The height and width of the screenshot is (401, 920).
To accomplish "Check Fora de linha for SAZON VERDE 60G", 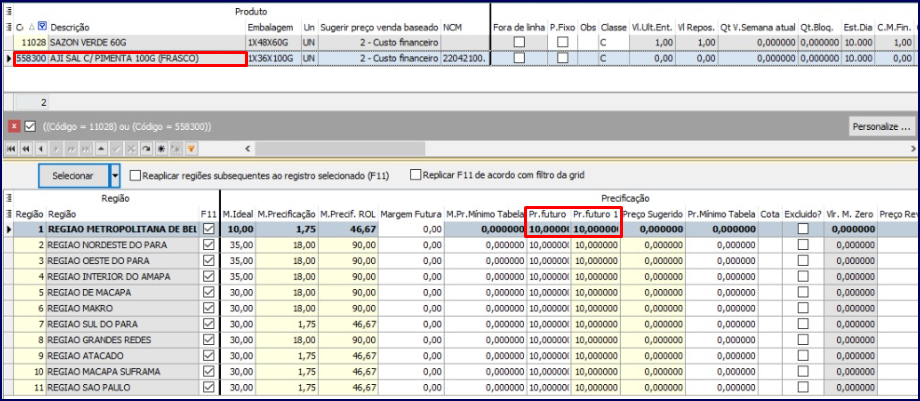I will point(519,42).
